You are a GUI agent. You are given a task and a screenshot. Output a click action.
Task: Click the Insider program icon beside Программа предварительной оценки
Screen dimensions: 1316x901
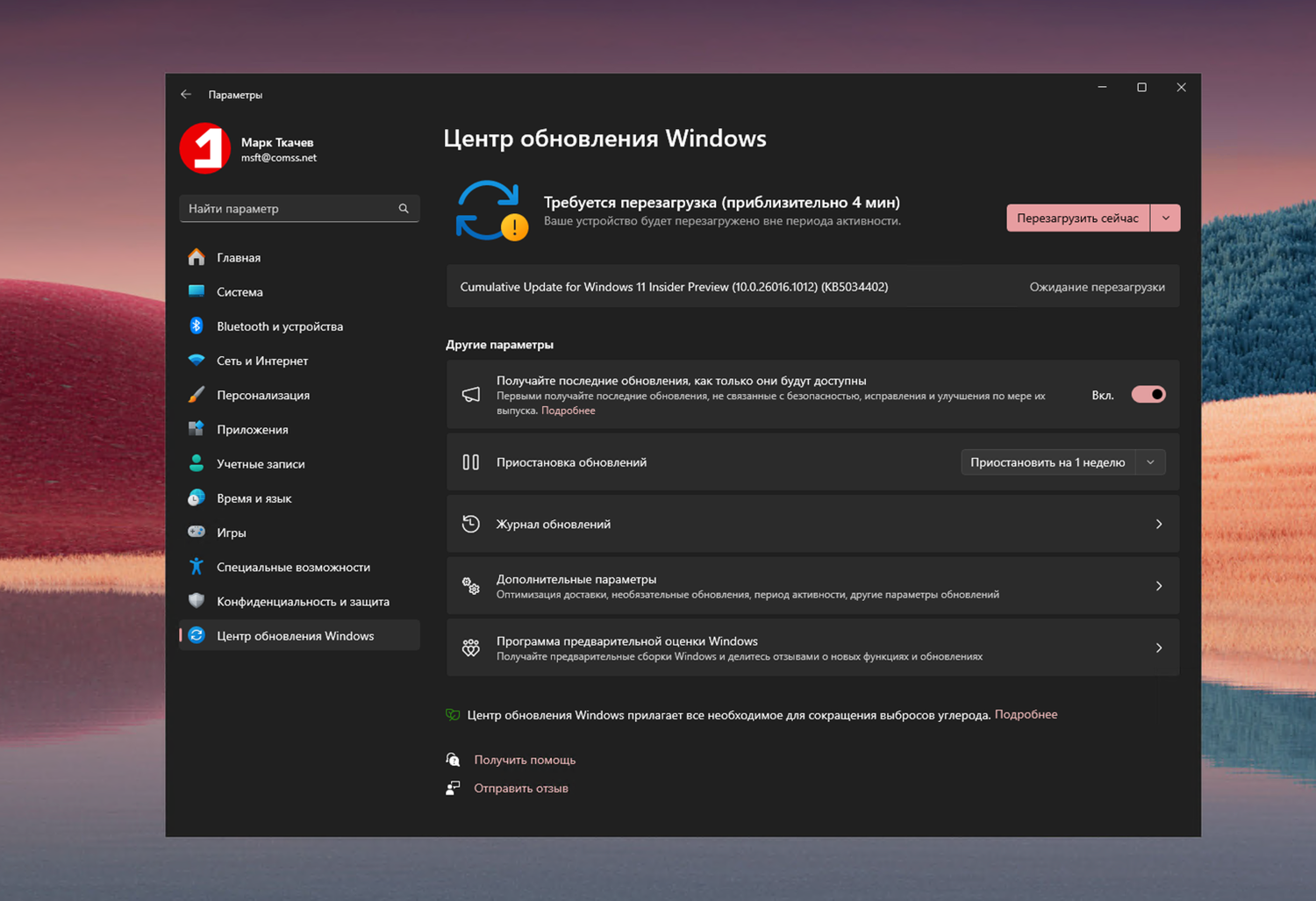(471, 647)
